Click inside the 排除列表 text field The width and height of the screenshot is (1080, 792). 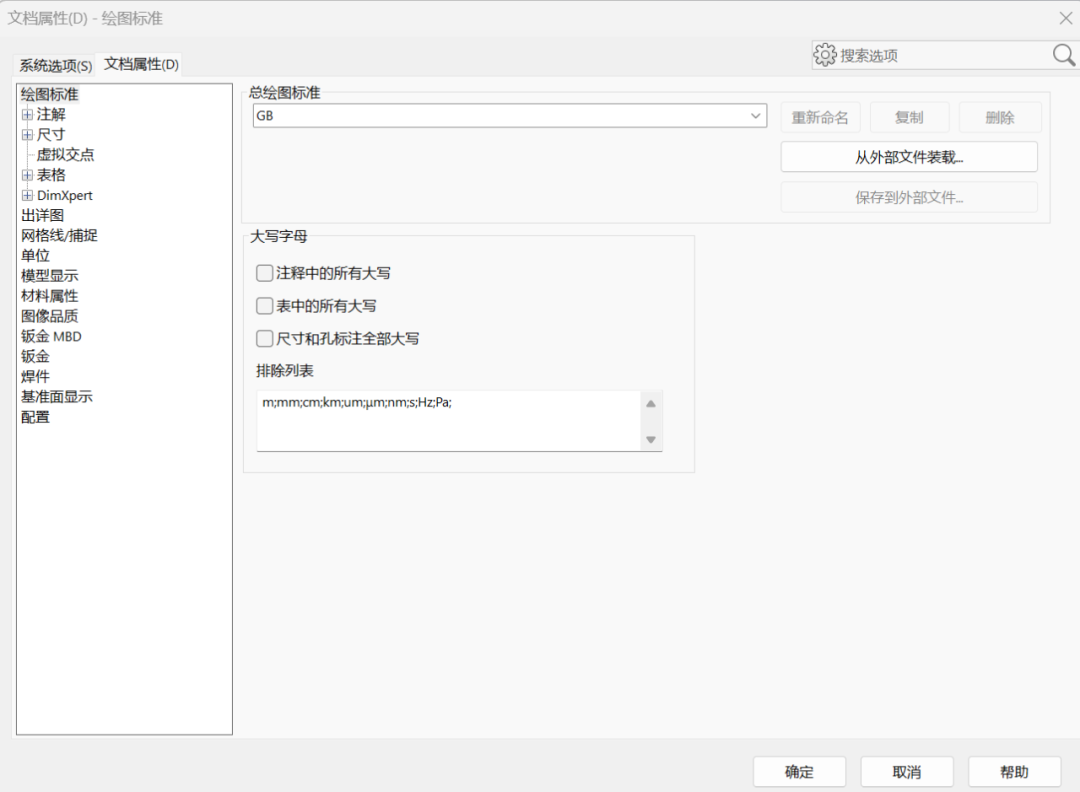(x=446, y=420)
